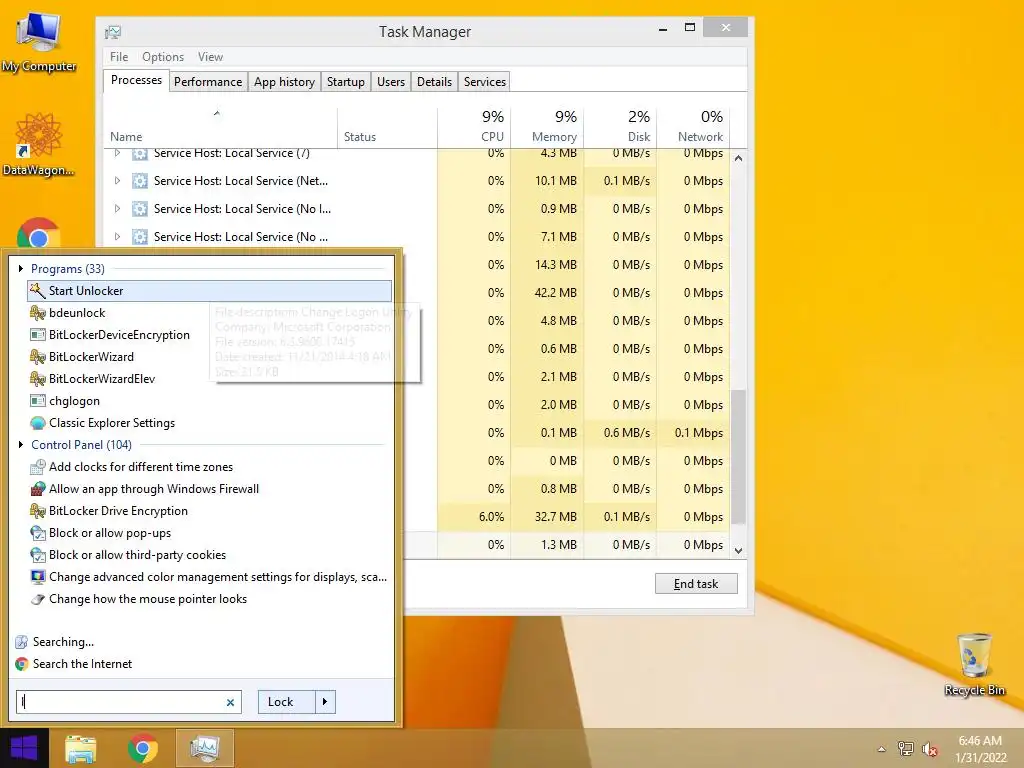Click the network tray icon
Image resolution: width=1024 pixels, height=768 pixels.
pyautogui.click(x=905, y=748)
